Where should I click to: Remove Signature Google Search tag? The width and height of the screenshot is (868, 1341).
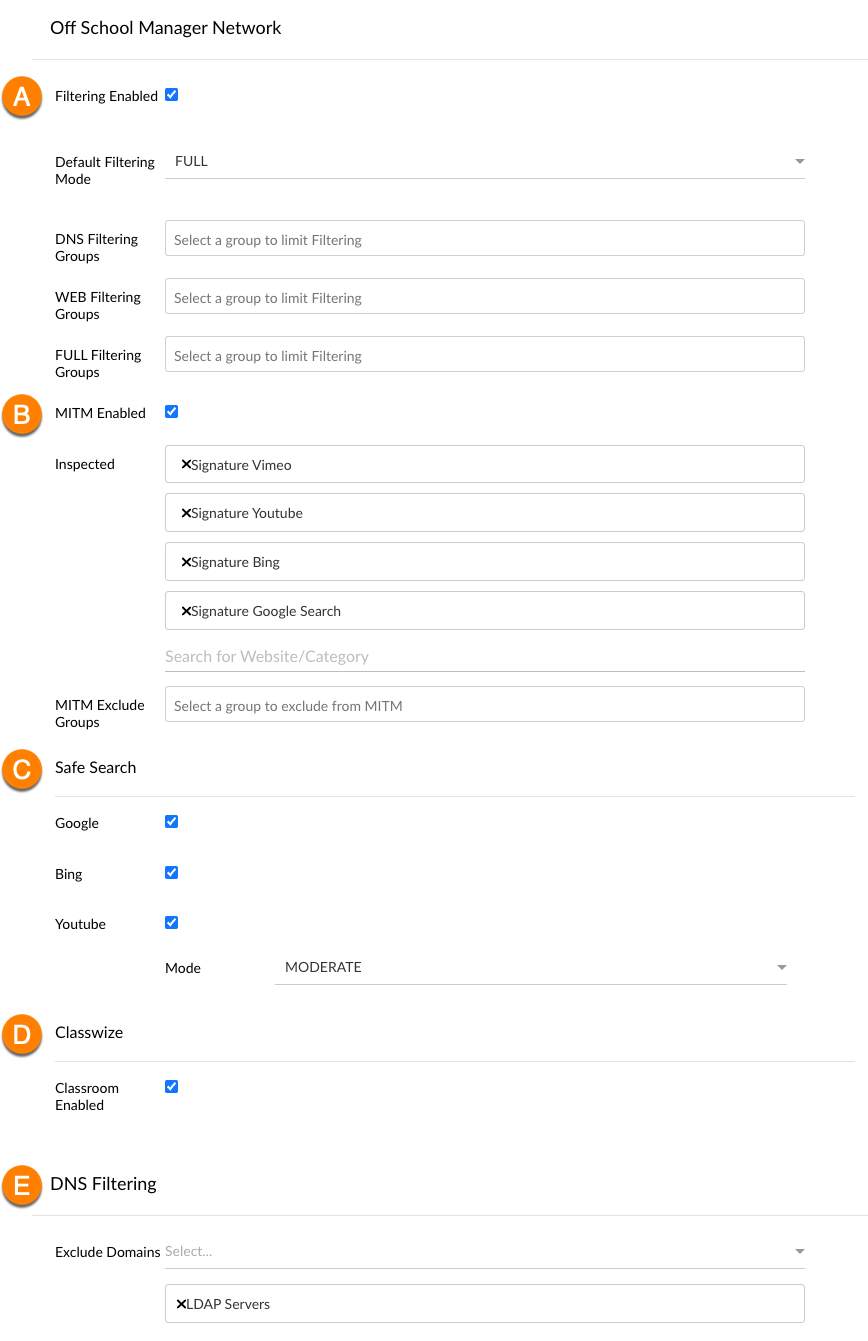(x=186, y=611)
